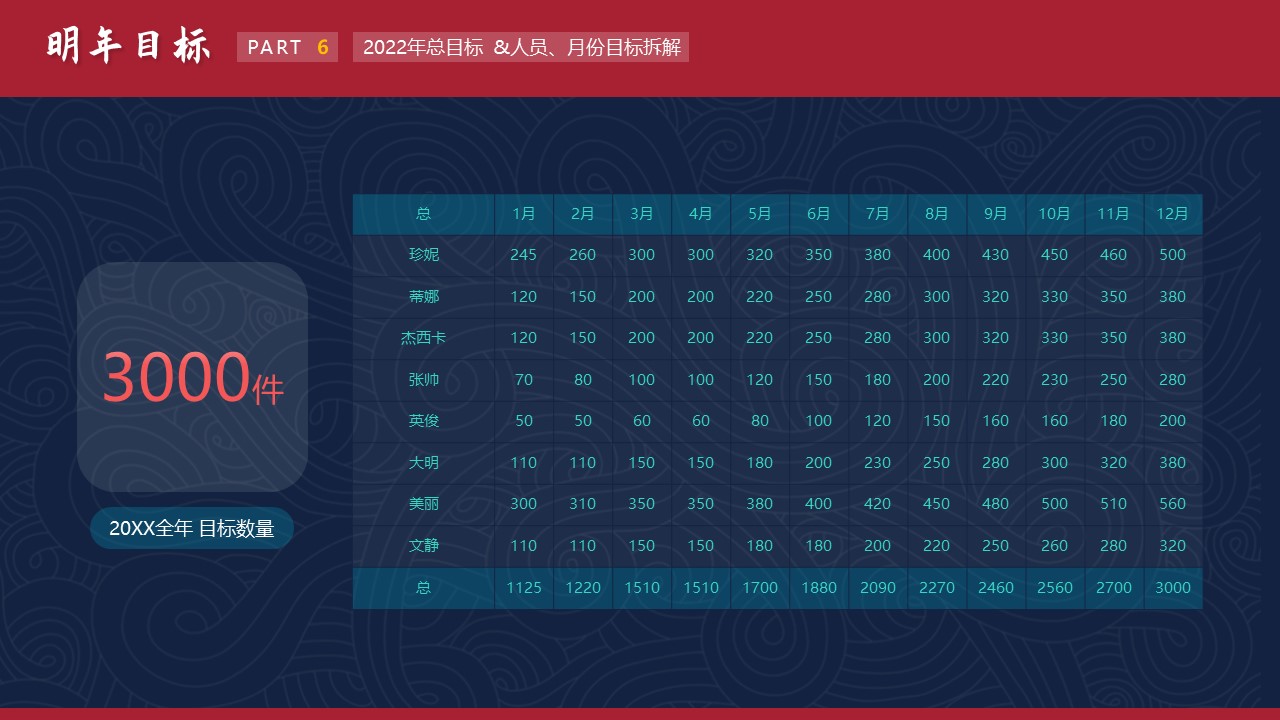The width and height of the screenshot is (1280, 720).
Task: Select 珍妮's 9月 value 430
Action: tap(996, 254)
